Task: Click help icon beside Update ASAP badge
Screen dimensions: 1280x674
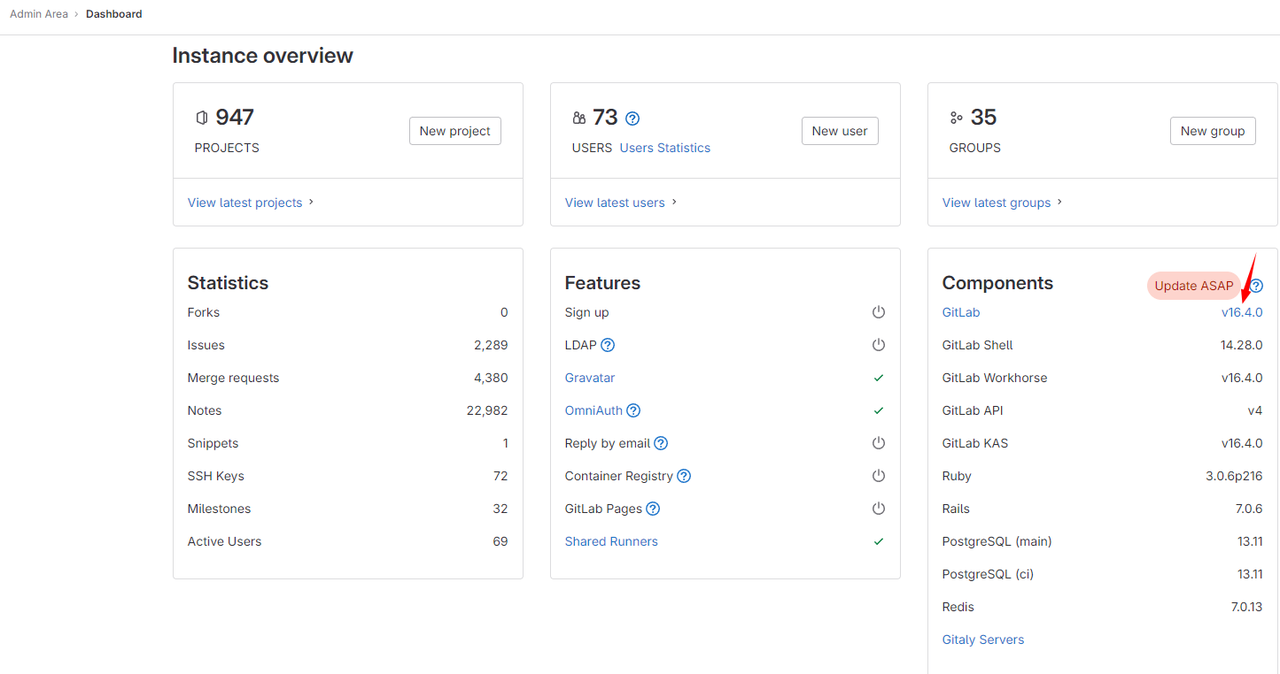Action: (1256, 286)
